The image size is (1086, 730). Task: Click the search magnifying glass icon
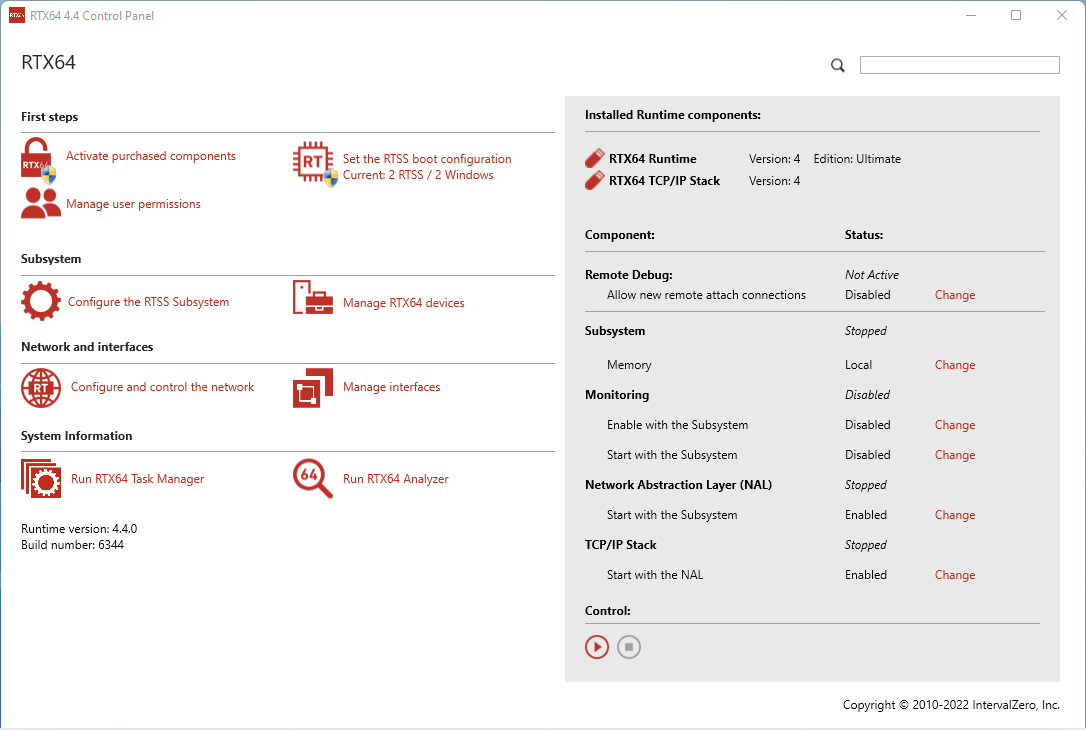[x=838, y=66]
